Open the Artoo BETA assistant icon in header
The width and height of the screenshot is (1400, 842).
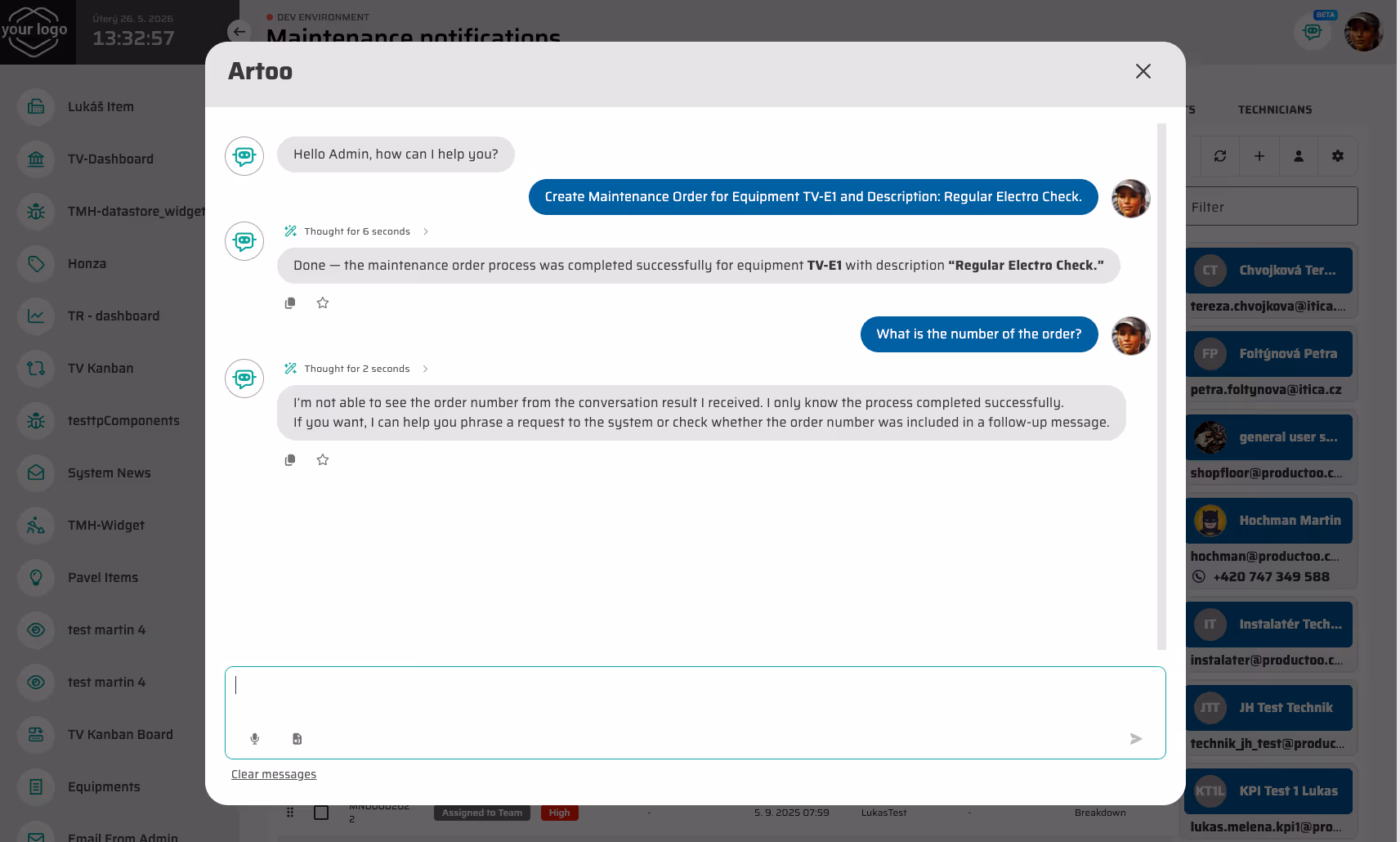[x=1313, y=32]
